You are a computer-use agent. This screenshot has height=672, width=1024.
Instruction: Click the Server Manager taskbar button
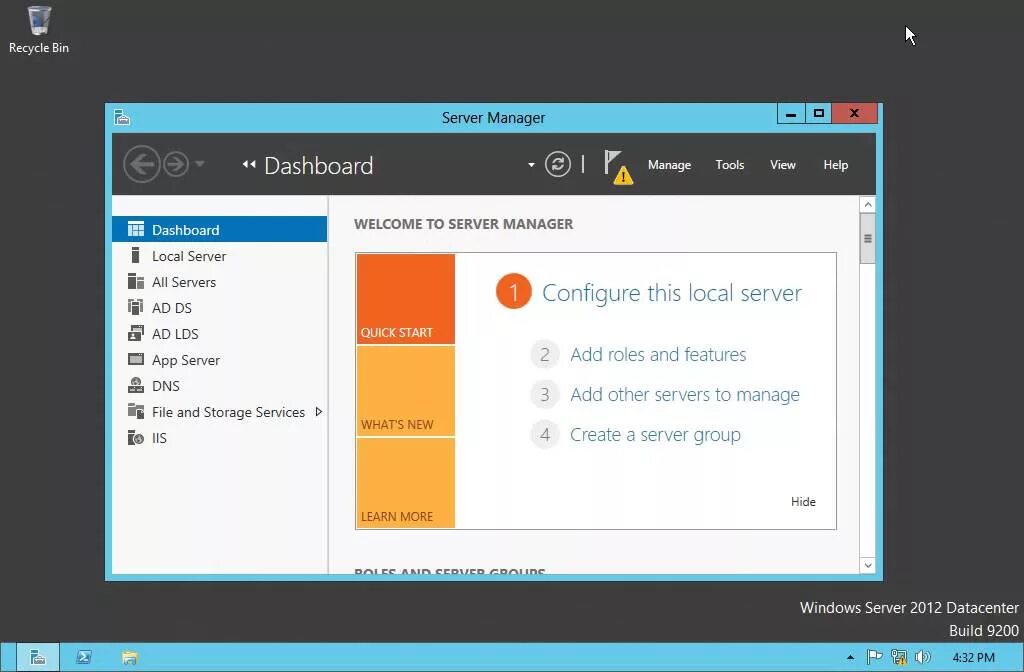(x=38, y=657)
